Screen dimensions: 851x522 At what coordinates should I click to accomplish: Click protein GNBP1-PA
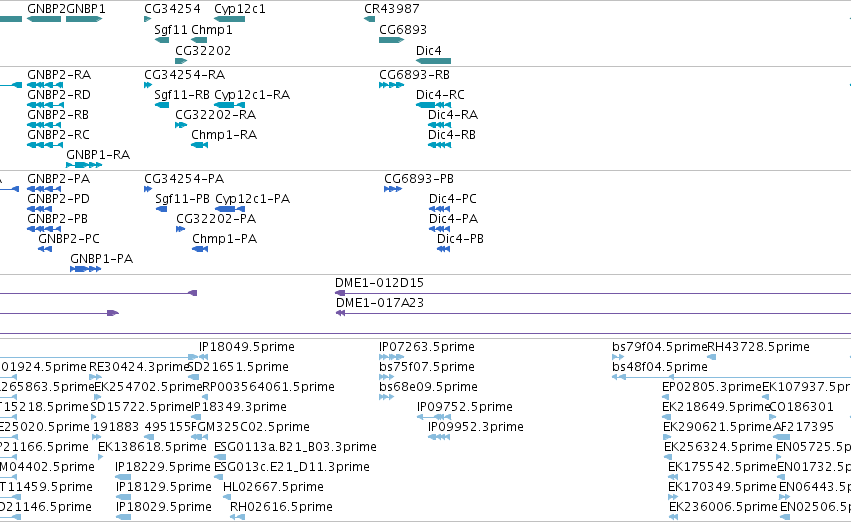coord(101,259)
